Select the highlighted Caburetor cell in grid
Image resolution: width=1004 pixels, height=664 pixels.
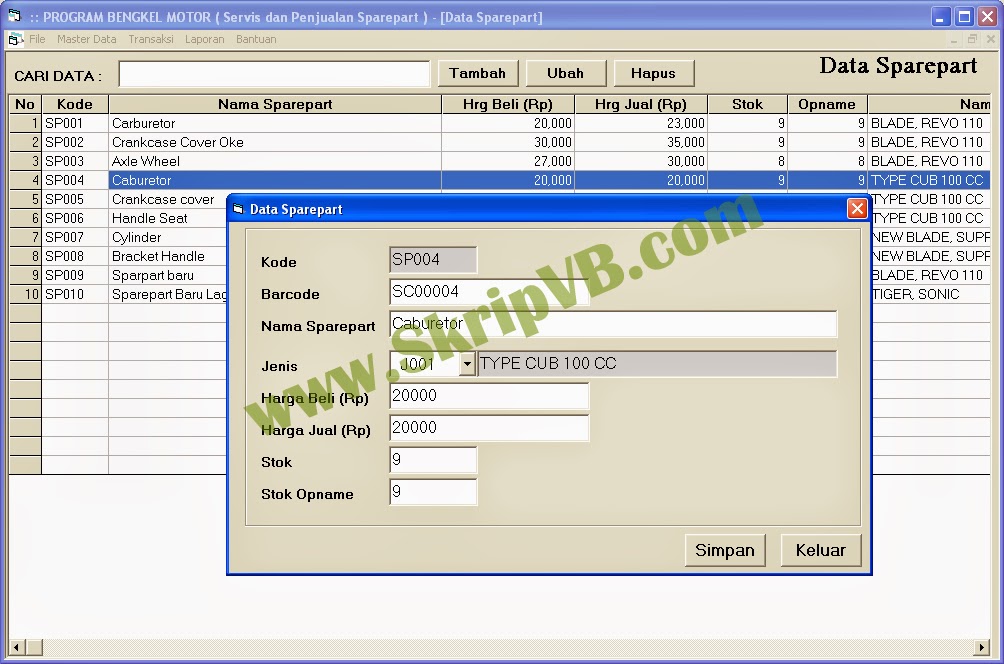(x=275, y=181)
